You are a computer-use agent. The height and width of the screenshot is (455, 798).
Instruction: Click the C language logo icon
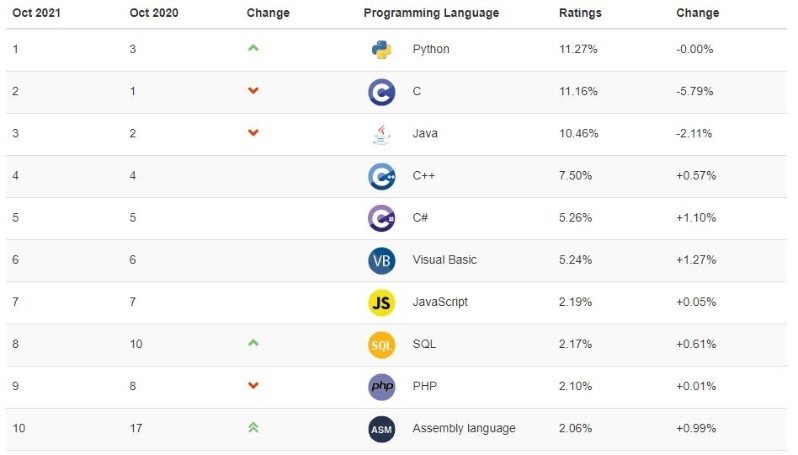[381, 92]
